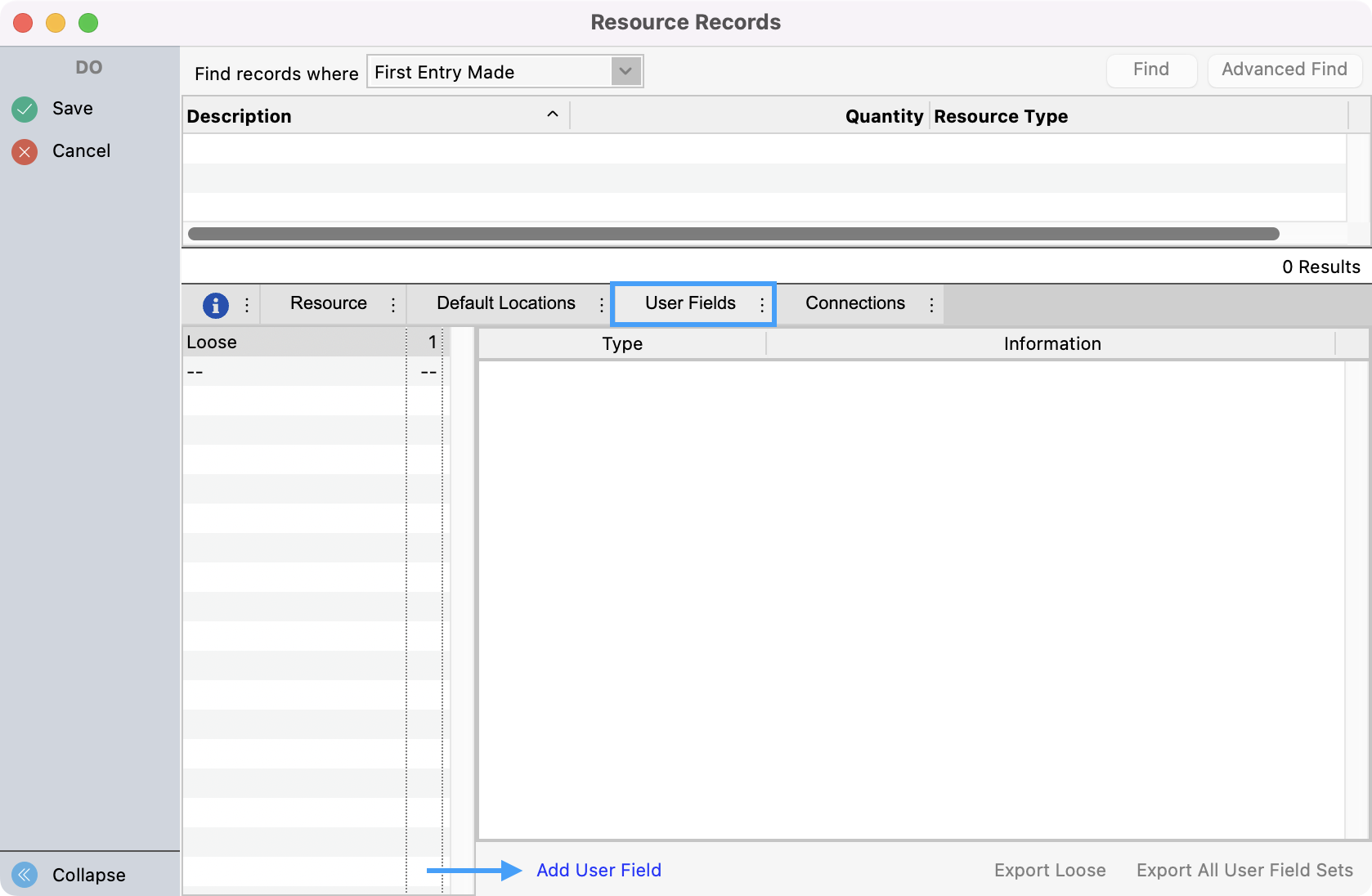The width and height of the screenshot is (1372, 896).
Task: Select the Loose user field set row
Action: click(293, 342)
